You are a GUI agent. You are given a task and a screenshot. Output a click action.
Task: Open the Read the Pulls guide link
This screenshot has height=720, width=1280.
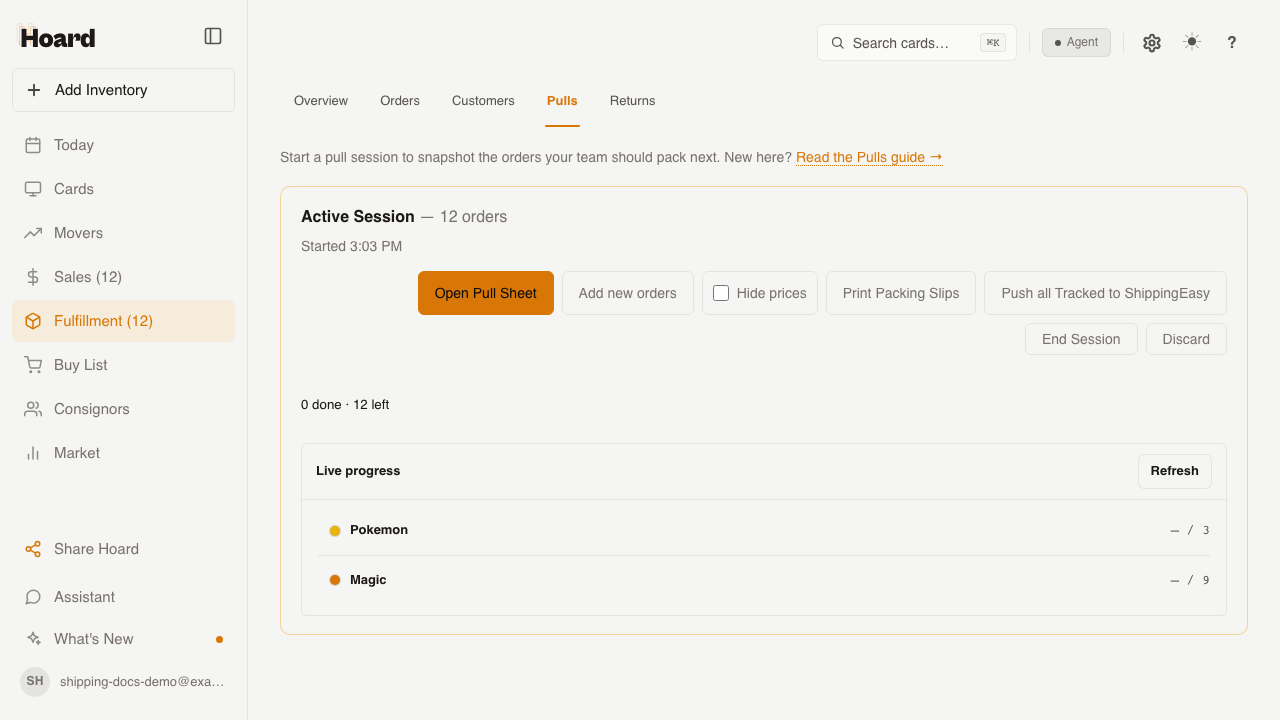pyautogui.click(x=869, y=157)
